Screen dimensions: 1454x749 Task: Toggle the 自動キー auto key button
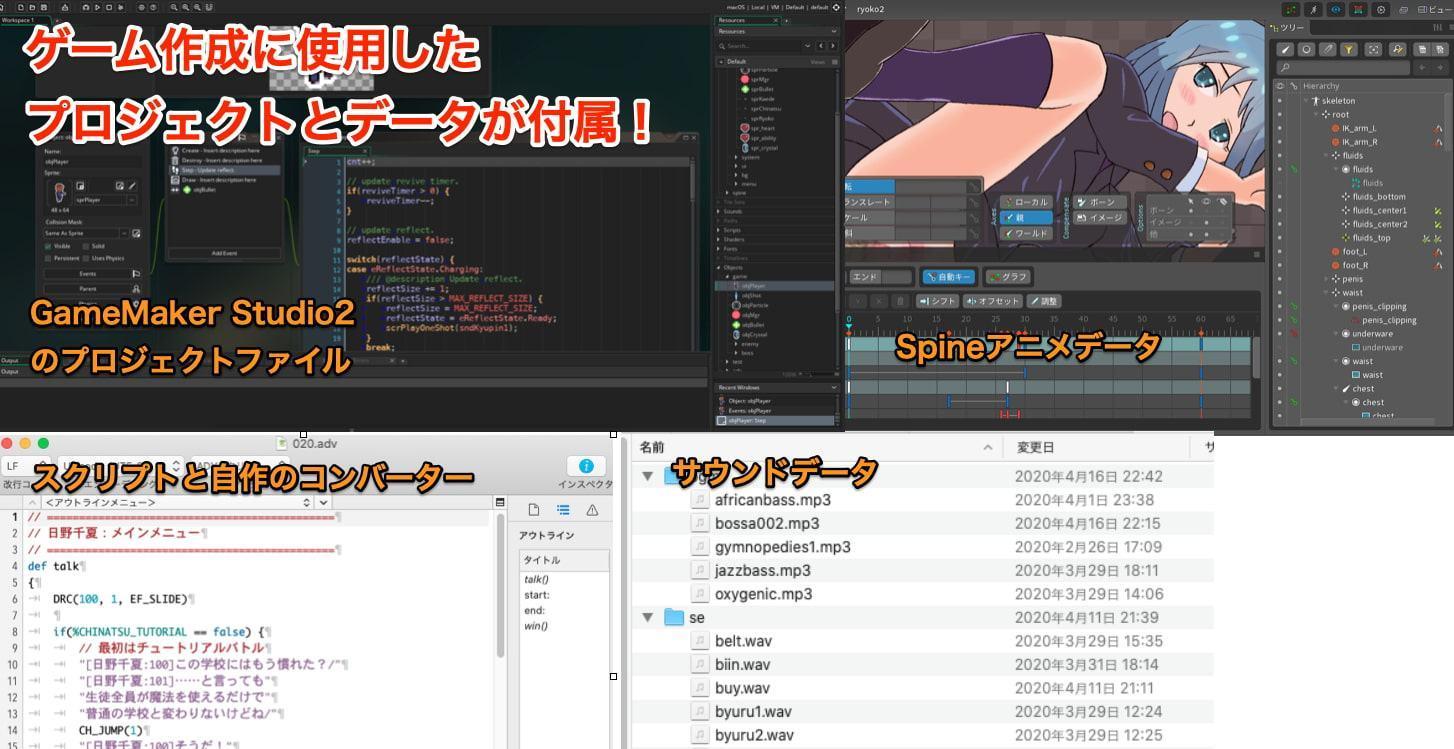(x=948, y=277)
